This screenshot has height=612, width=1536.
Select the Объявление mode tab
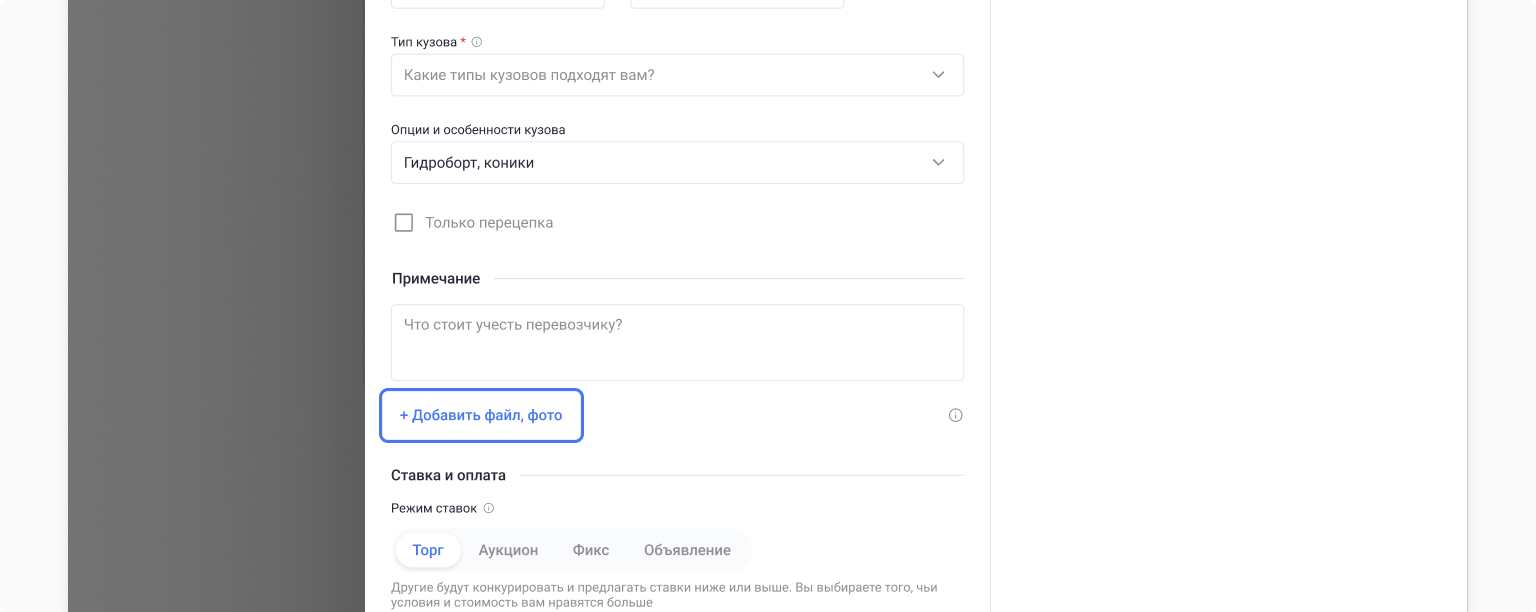coord(687,550)
